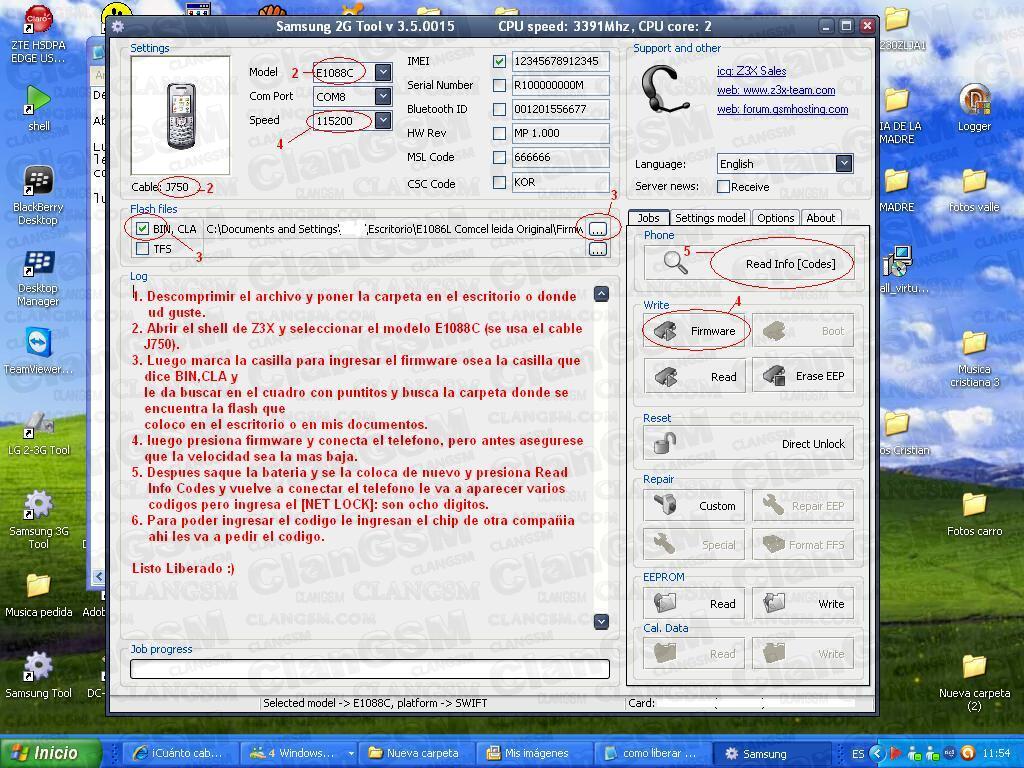Switch to the Settings model tab

click(x=709, y=218)
